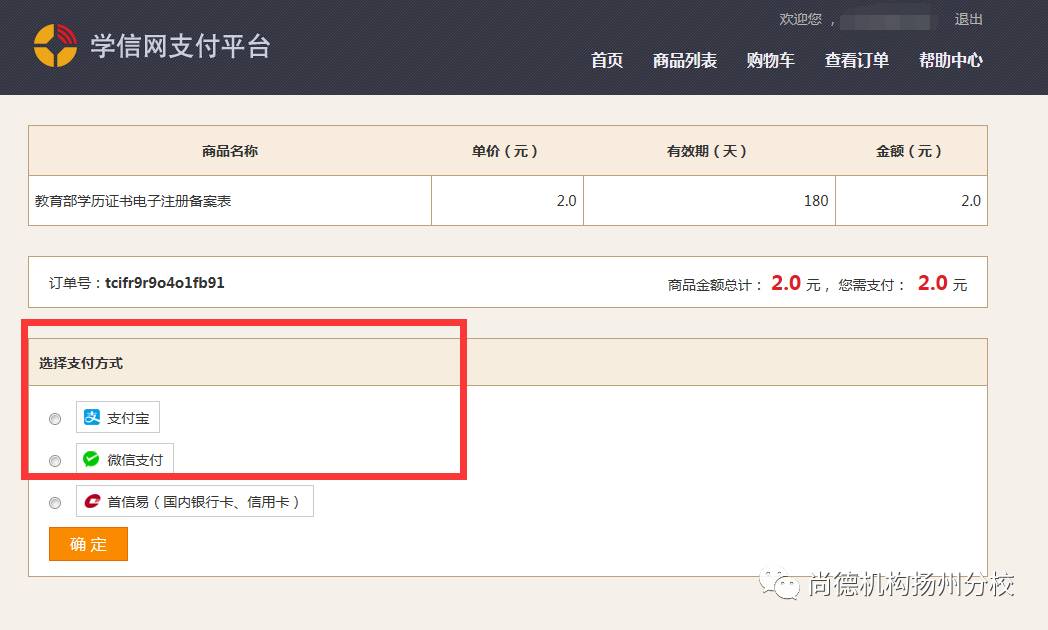Click the 微信支付 payment option label
Screen dimensions: 1048x630
click(125, 459)
